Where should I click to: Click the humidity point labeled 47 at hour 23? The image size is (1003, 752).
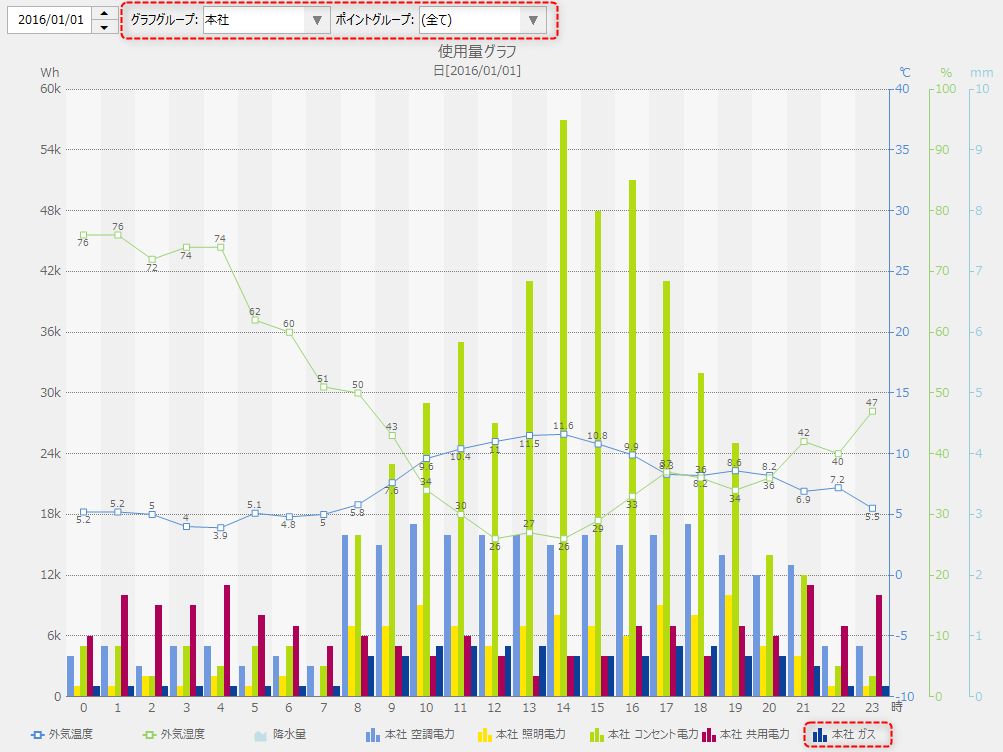tap(872, 411)
